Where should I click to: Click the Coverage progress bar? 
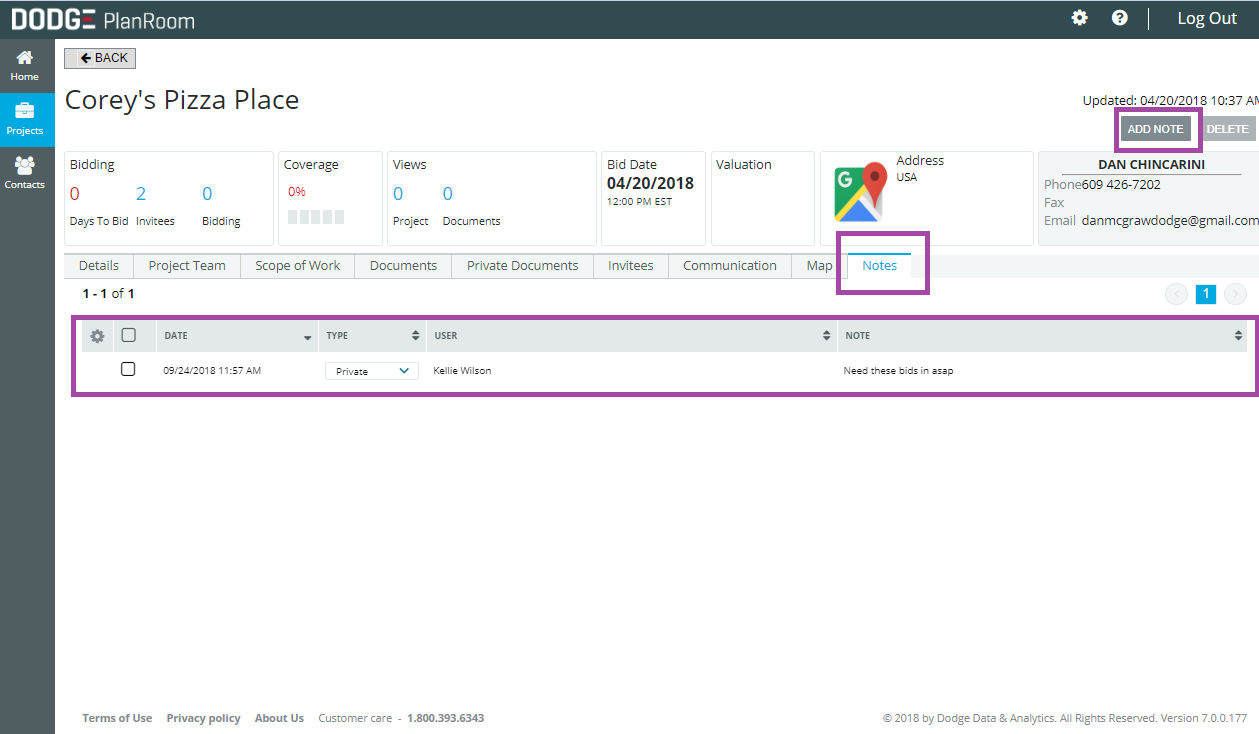click(x=317, y=215)
